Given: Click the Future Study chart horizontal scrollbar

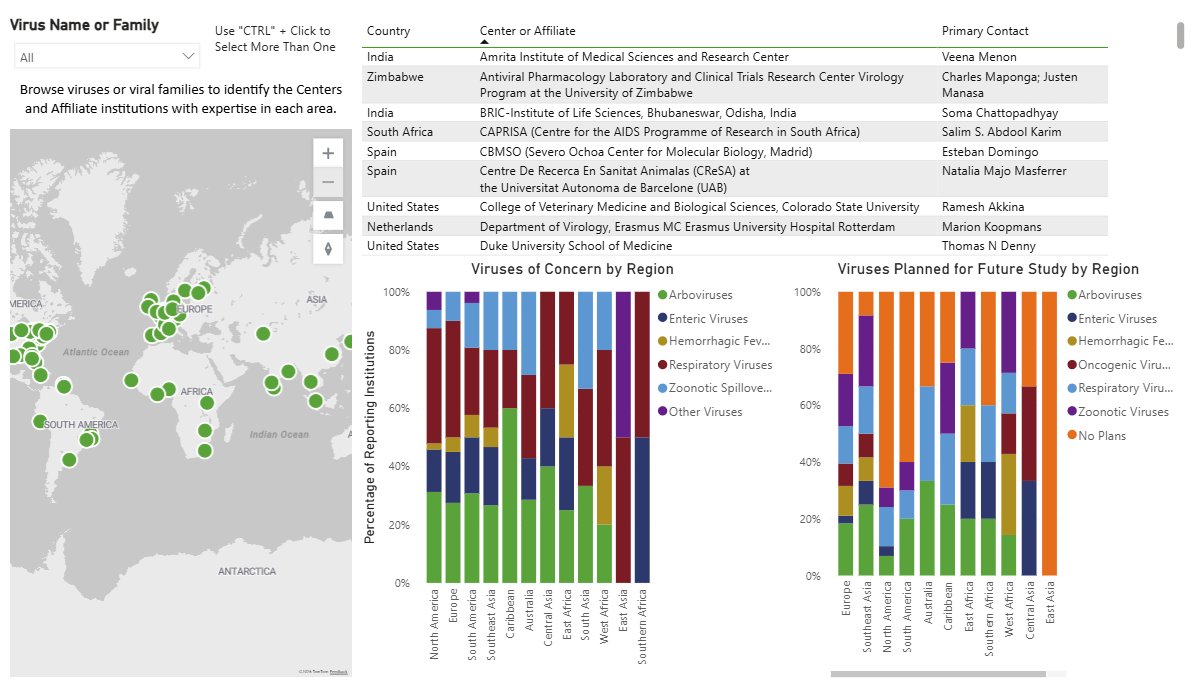Looking at the screenshot, I should point(938,674).
